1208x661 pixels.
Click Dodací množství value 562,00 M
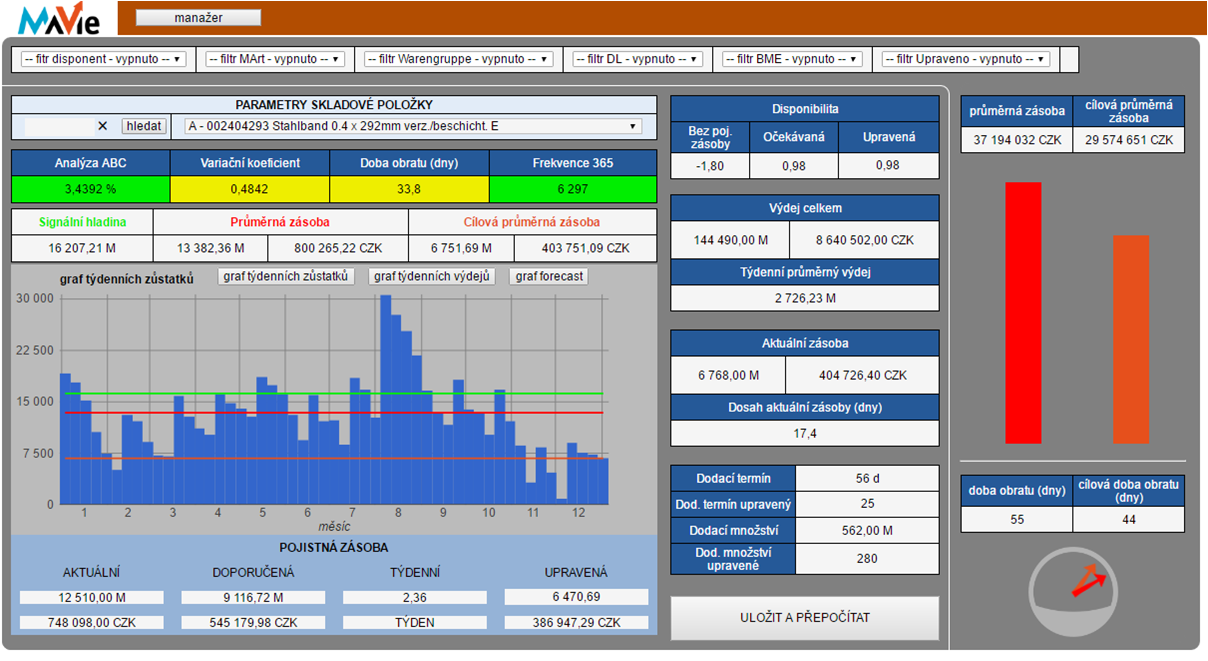pos(868,531)
